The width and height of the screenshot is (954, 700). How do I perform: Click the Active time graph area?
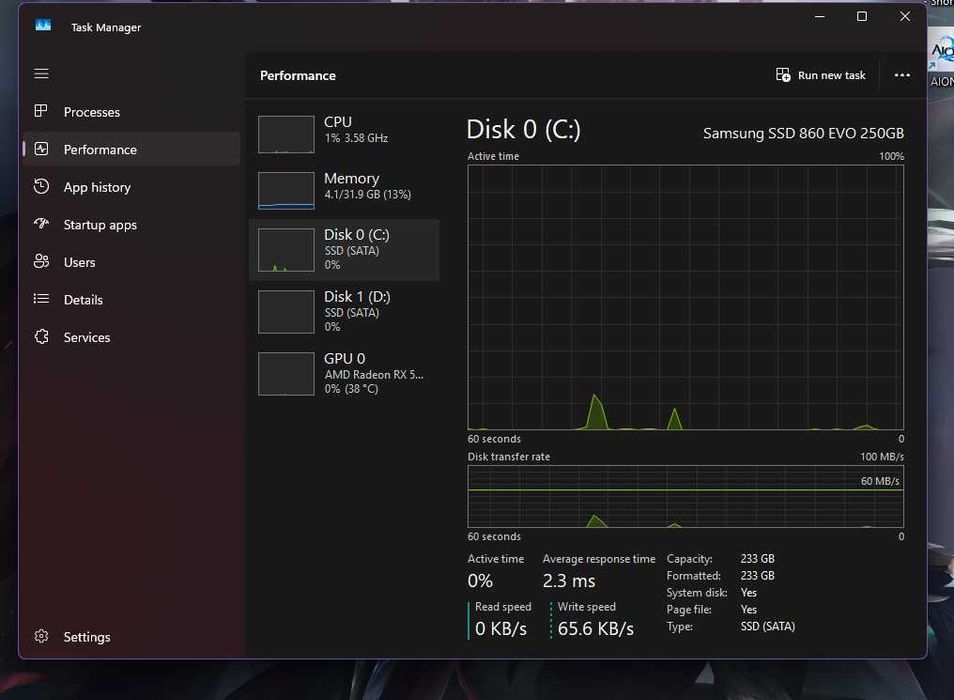tap(686, 297)
